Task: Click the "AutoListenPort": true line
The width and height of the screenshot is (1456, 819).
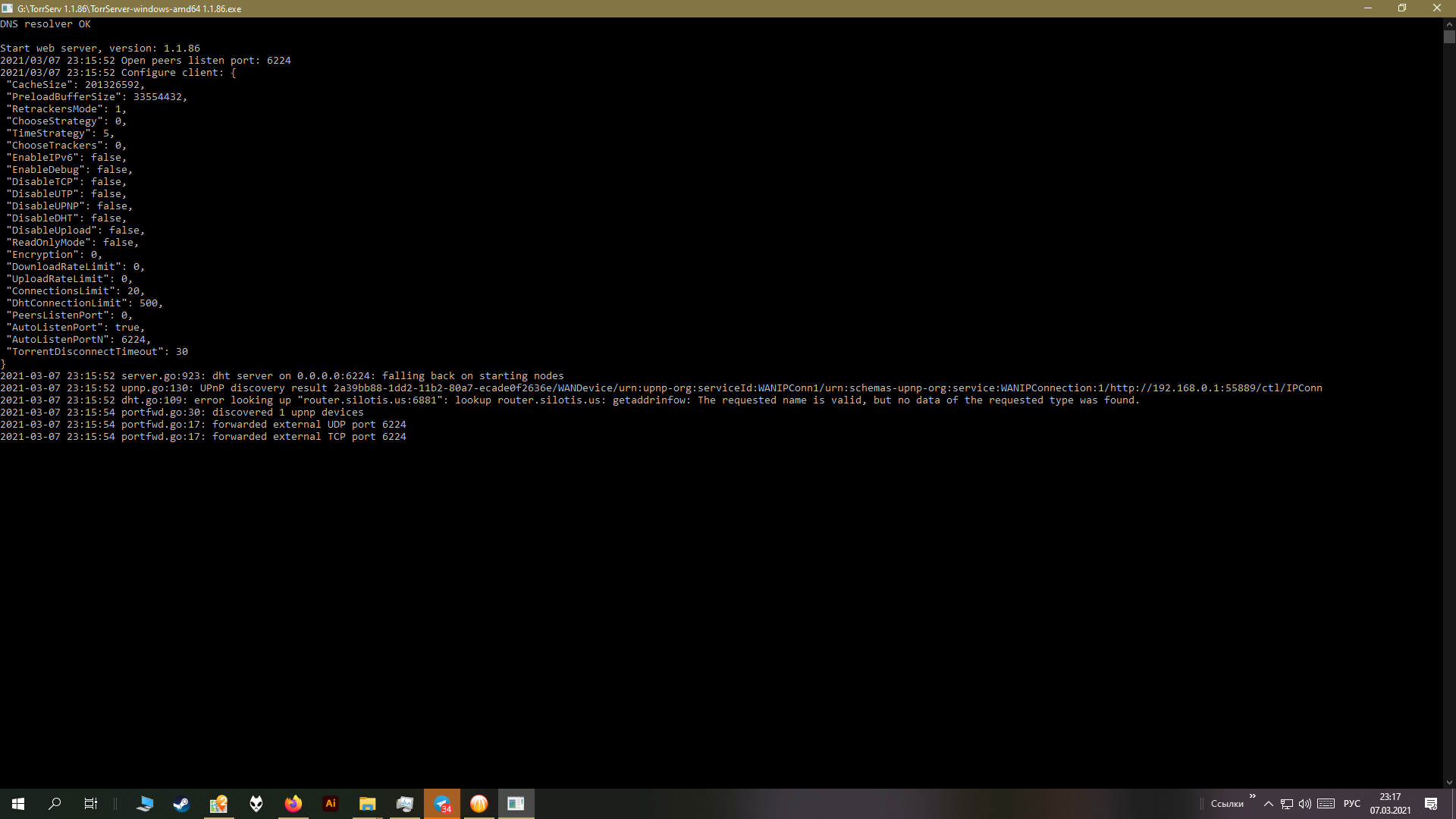Action: [x=76, y=328]
